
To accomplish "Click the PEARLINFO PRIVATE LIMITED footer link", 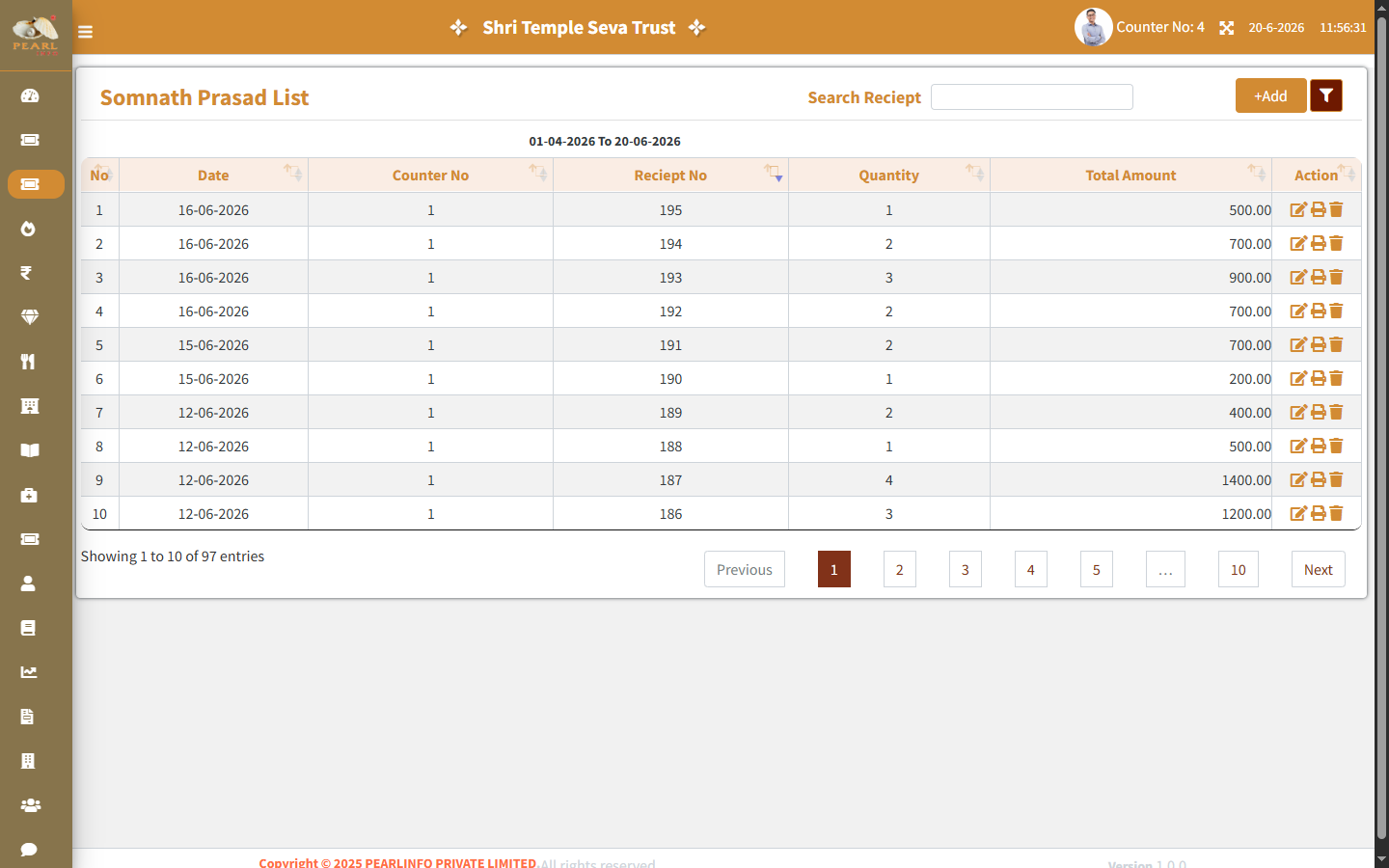I will [450, 862].
